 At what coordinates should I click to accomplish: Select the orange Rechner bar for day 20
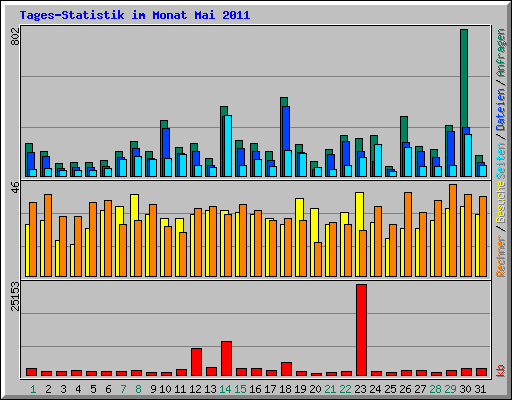click(x=318, y=259)
